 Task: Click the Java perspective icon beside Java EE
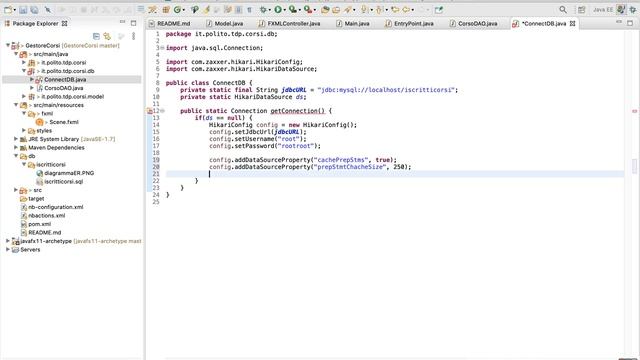[x=621, y=10]
